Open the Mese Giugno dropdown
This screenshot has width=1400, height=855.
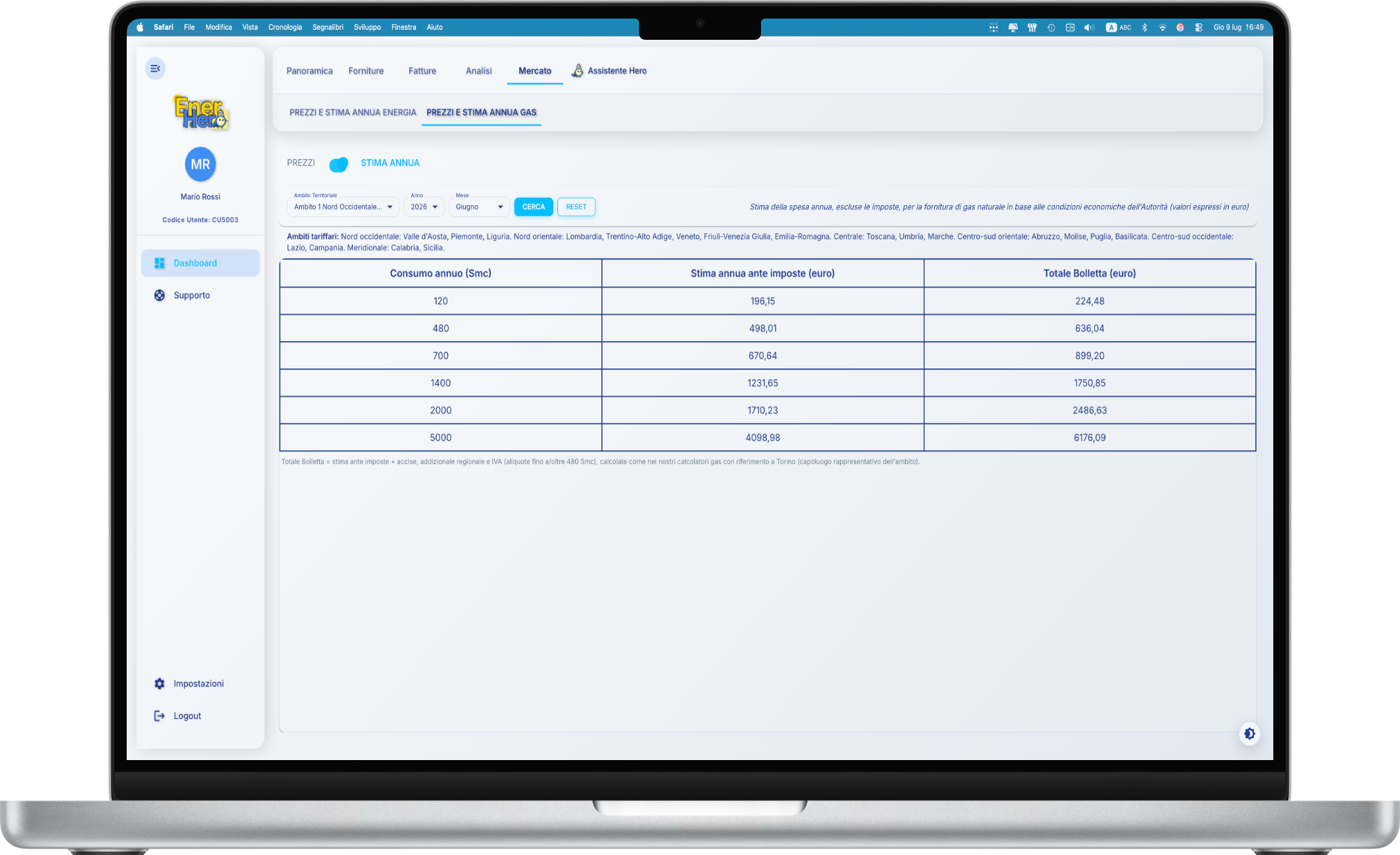pos(479,206)
